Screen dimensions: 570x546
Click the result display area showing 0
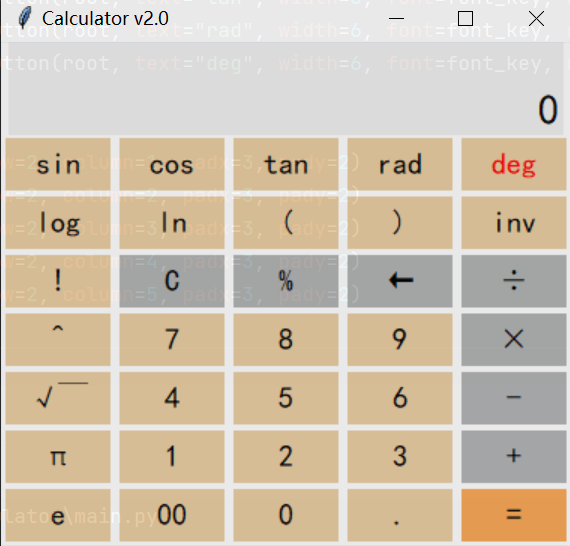(x=286, y=89)
